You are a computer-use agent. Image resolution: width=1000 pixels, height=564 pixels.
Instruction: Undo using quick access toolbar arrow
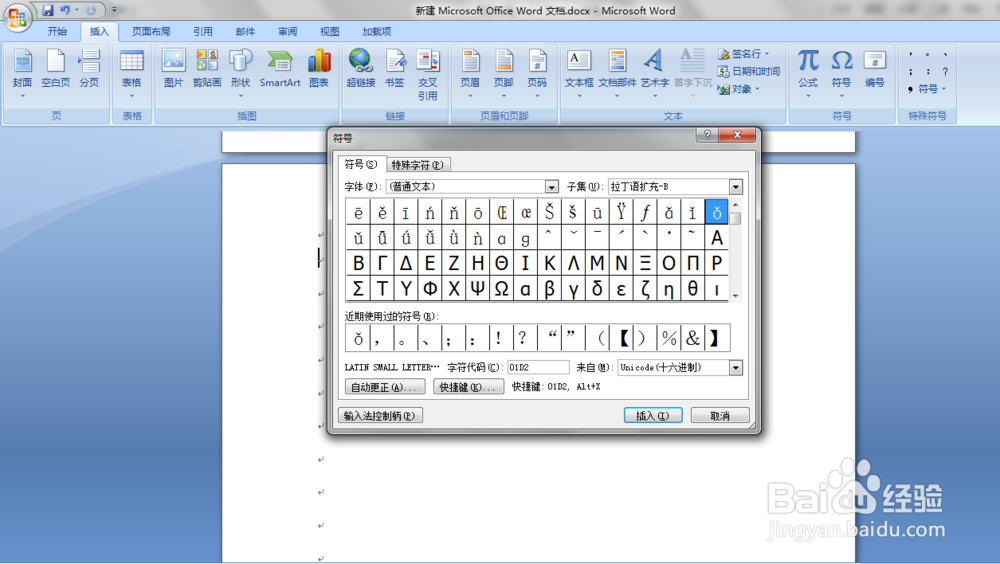pos(65,10)
